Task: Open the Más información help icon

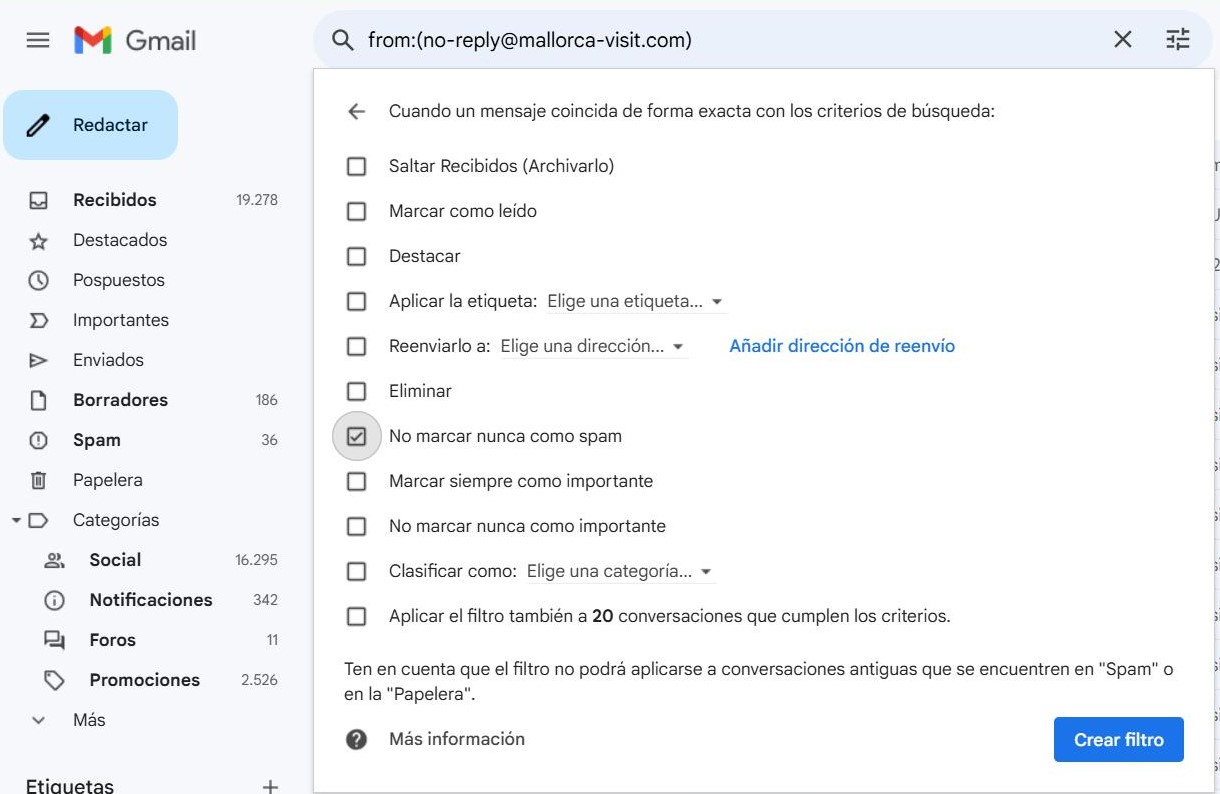Action: pos(356,740)
